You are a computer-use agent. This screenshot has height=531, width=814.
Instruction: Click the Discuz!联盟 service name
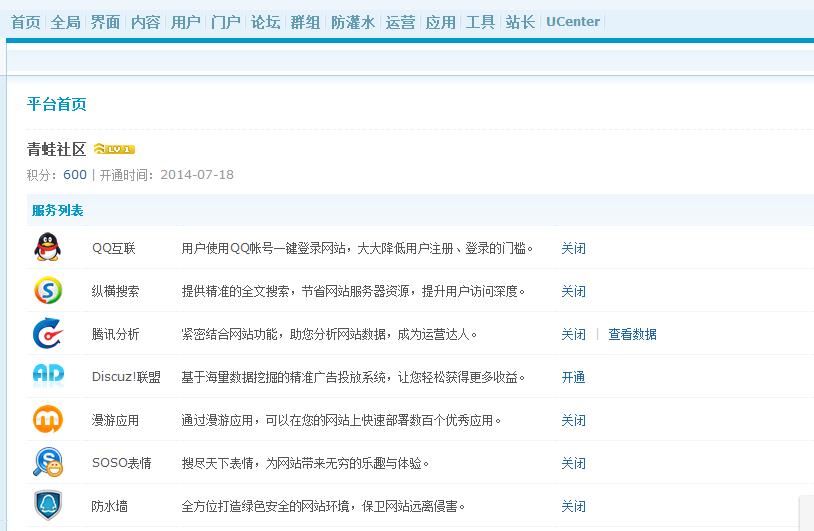[x=126, y=377]
